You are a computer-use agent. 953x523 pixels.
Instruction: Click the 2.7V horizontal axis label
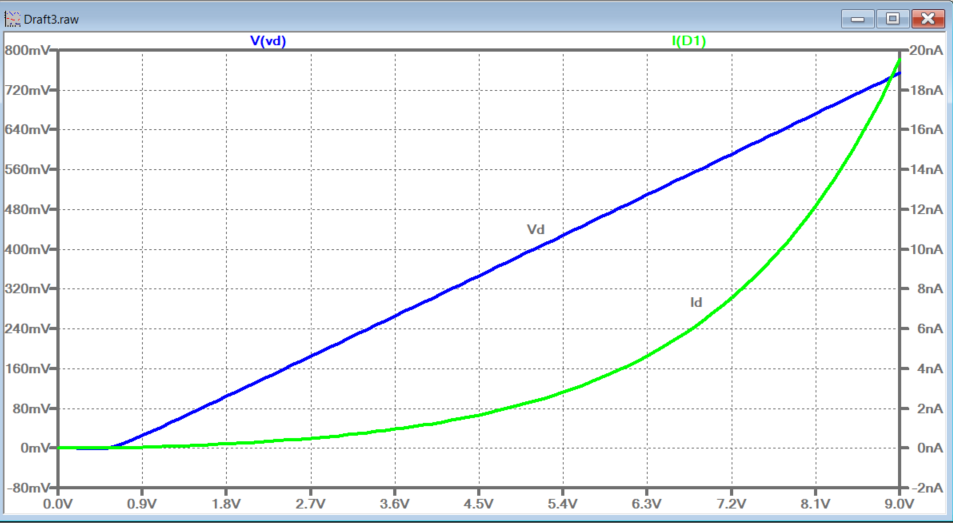[311, 505]
